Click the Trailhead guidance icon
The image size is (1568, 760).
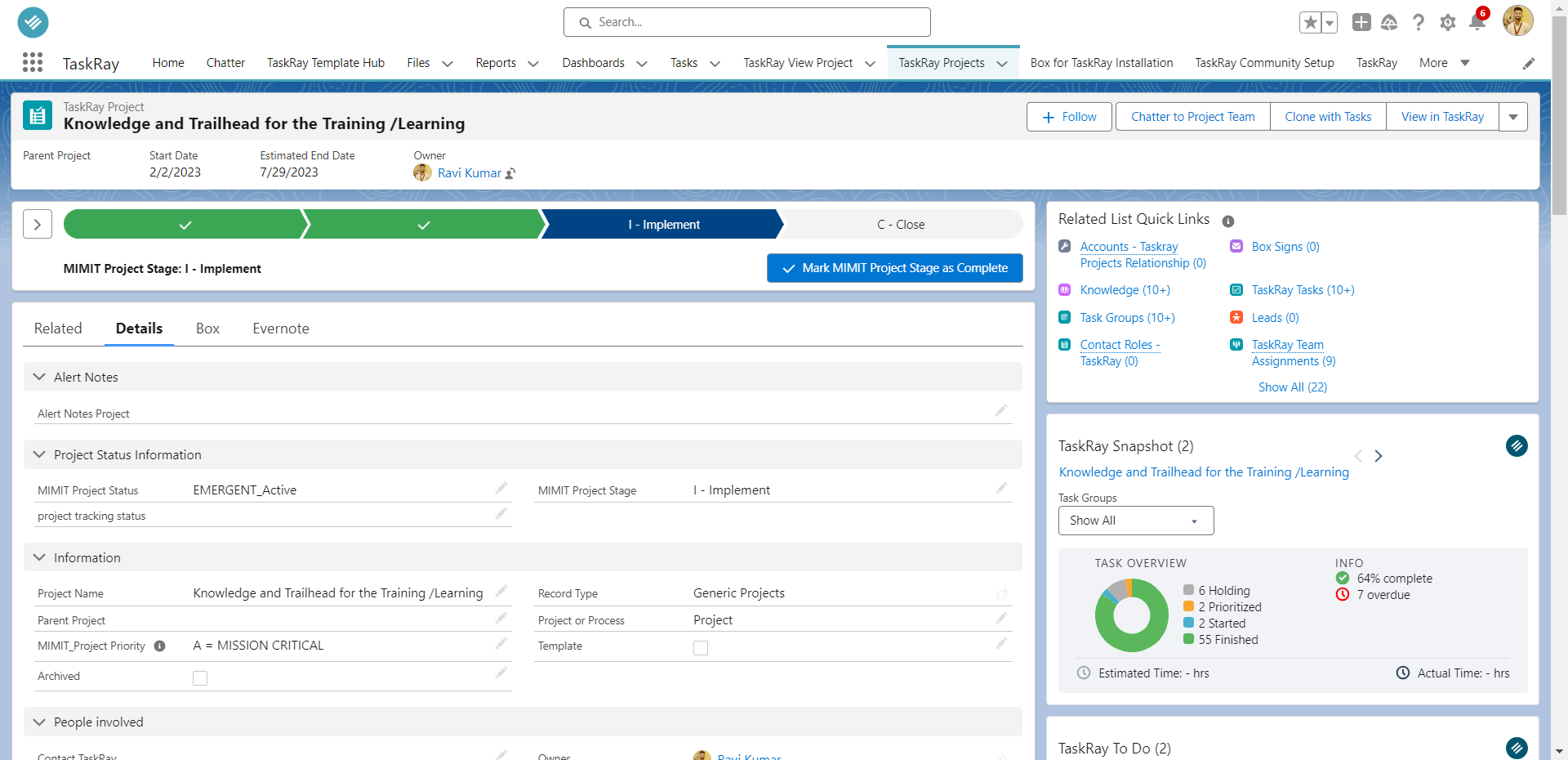coord(1390,22)
